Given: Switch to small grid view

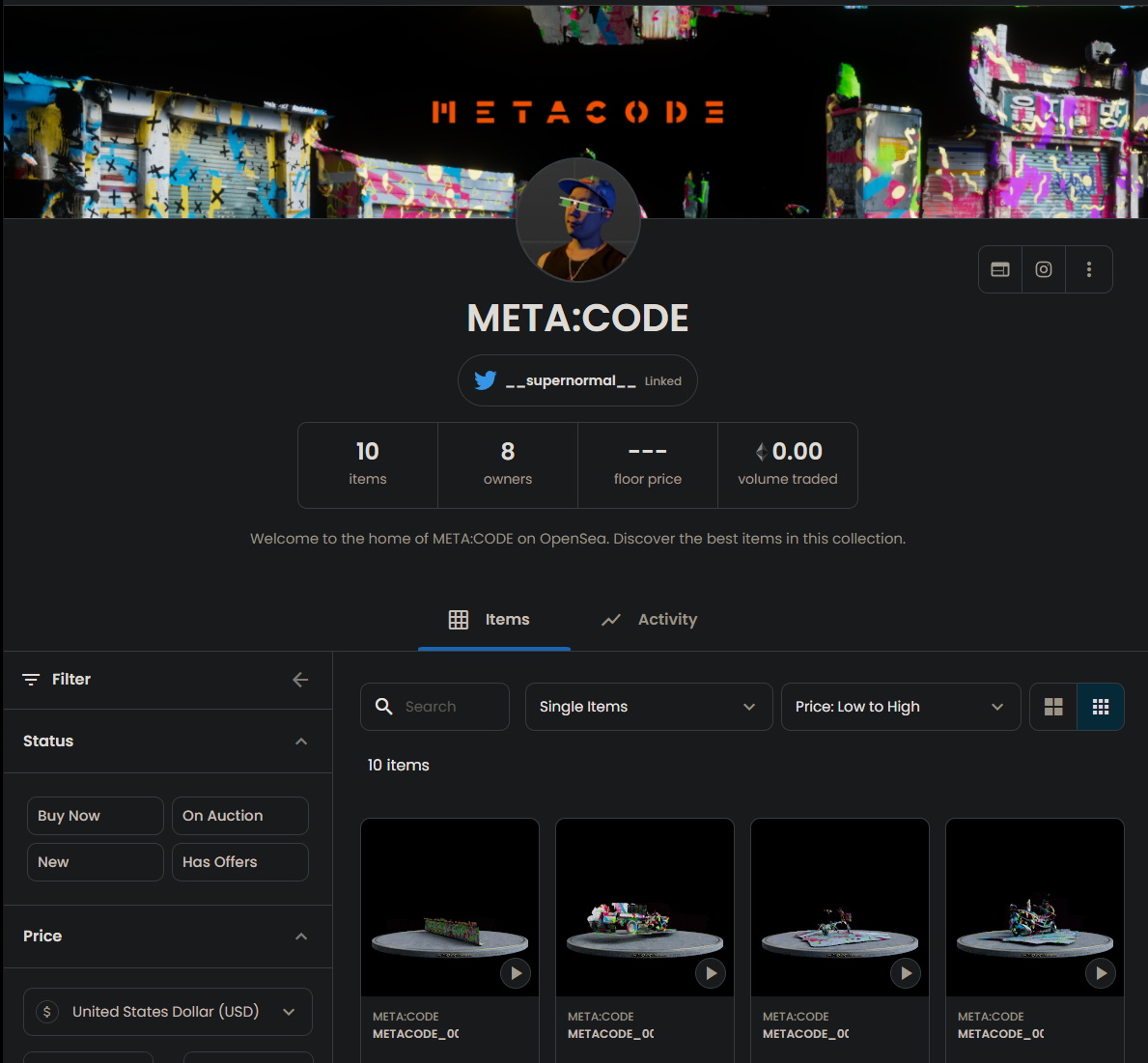Looking at the screenshot, I should [x=1101, y=707].
